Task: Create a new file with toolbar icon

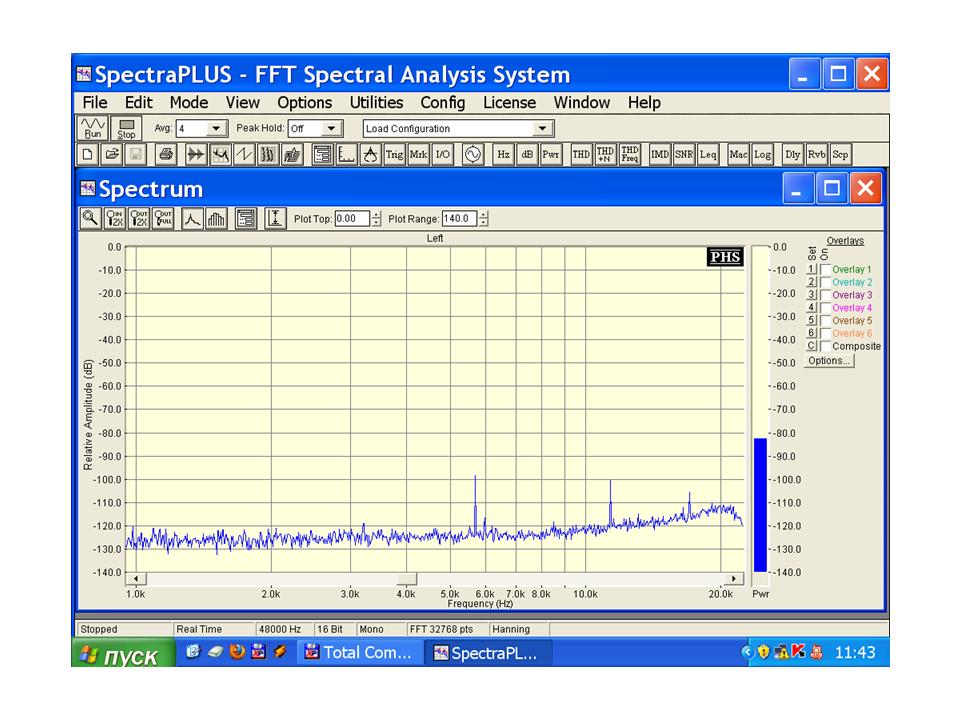Action: click(x=88, y=154)
